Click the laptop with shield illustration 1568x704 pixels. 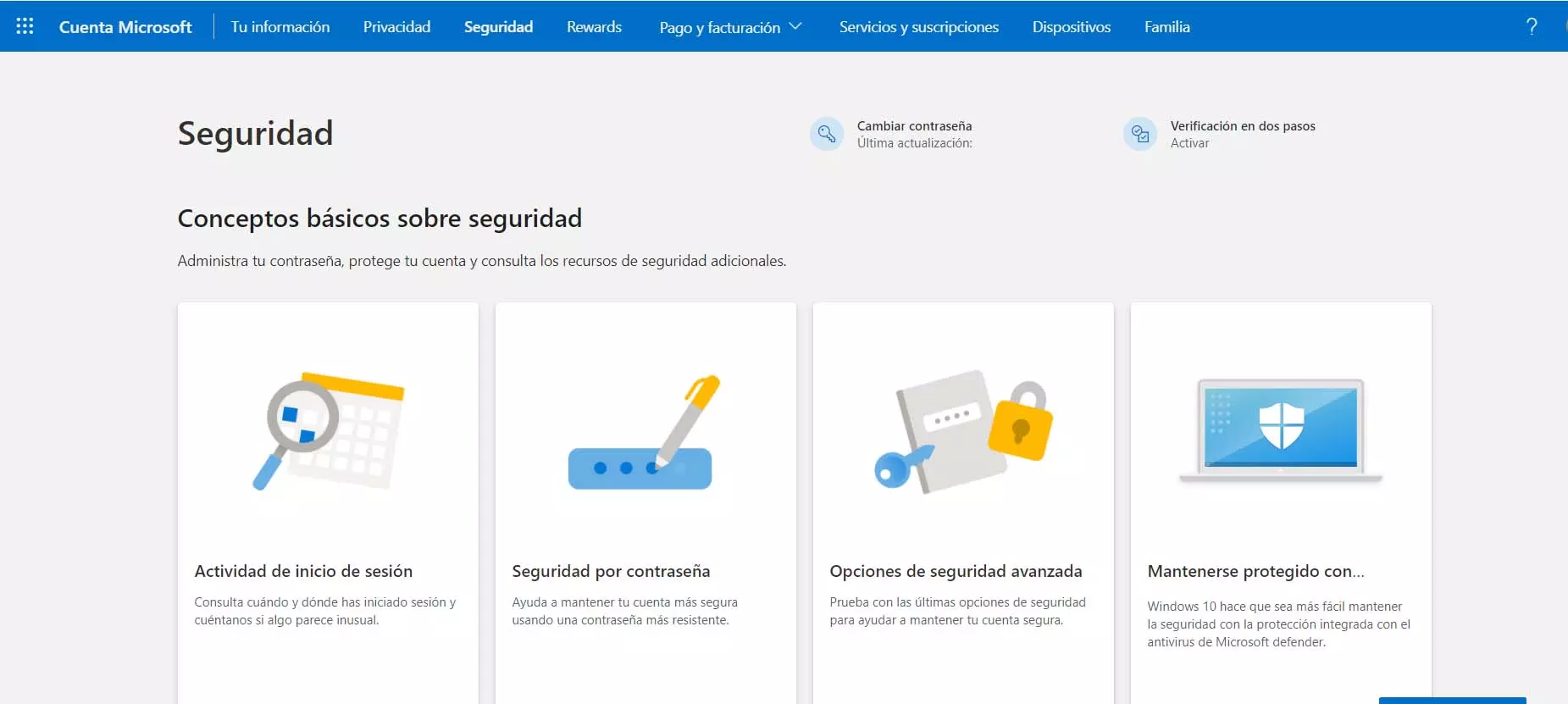[1280, 430]
